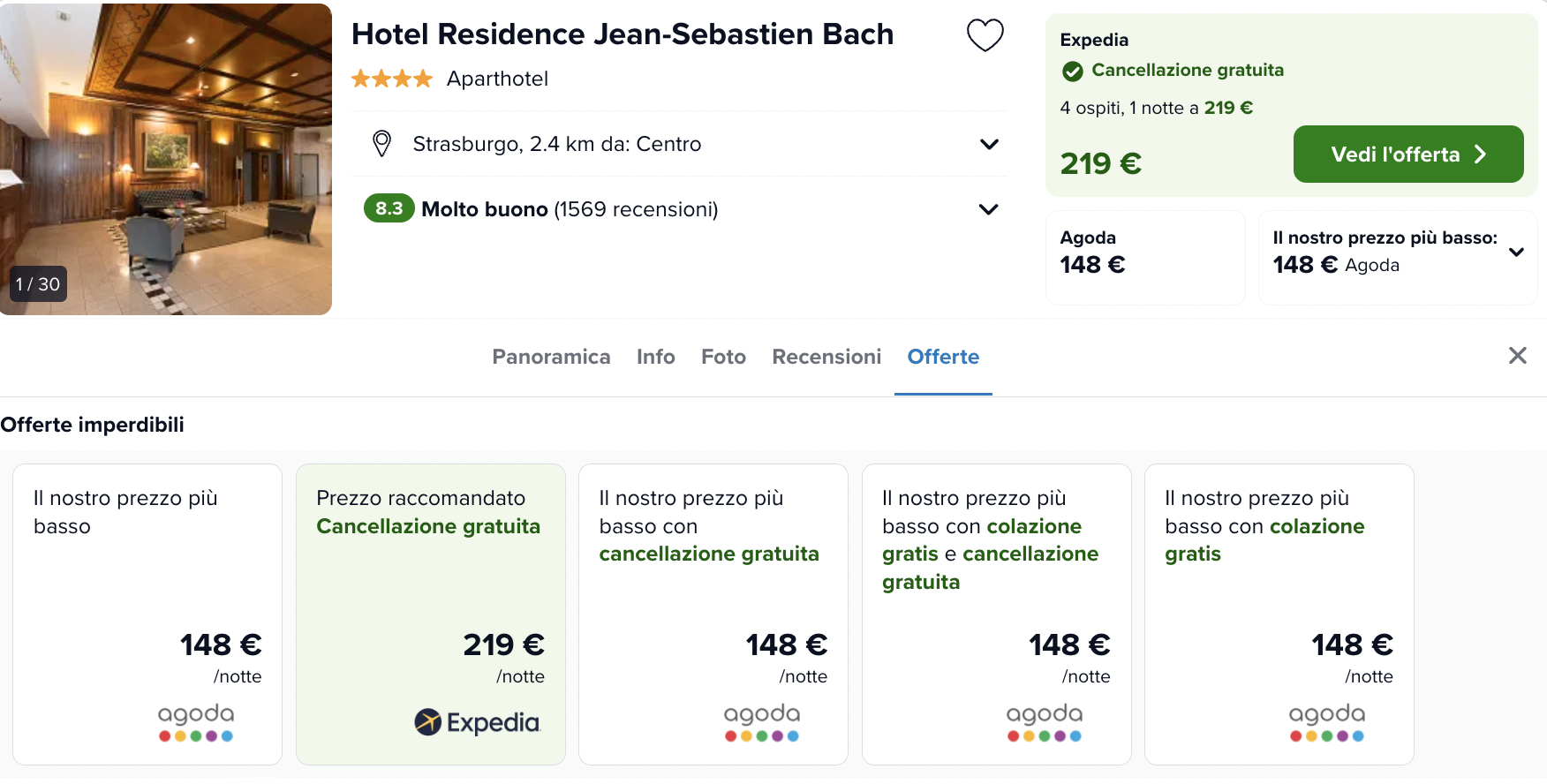Click the four-star rating icons

tap(392, 79)
